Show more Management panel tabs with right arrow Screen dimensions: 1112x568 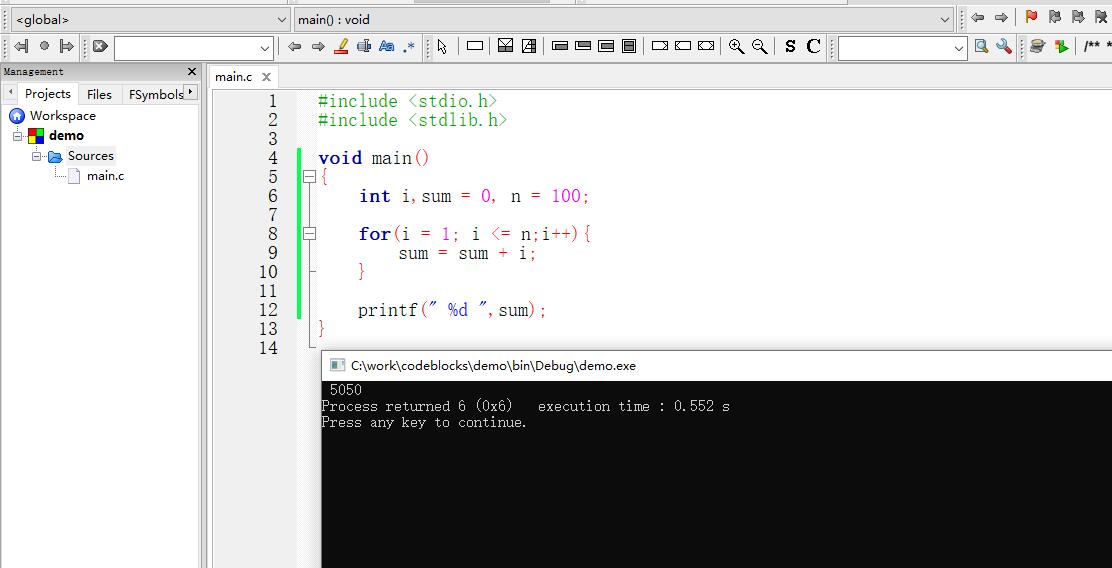(x=190, y=93)
